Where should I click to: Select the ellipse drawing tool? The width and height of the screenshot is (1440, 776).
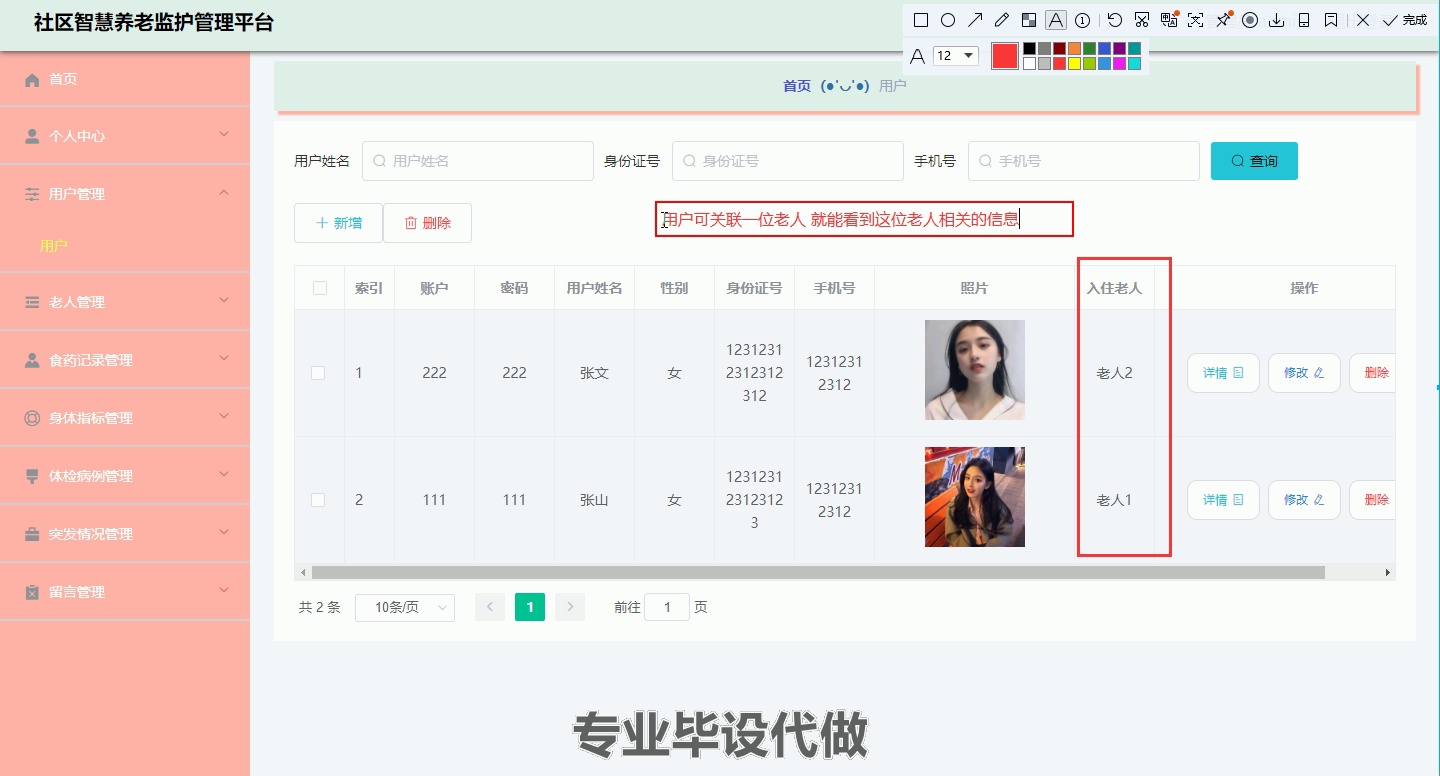point(948,19)
